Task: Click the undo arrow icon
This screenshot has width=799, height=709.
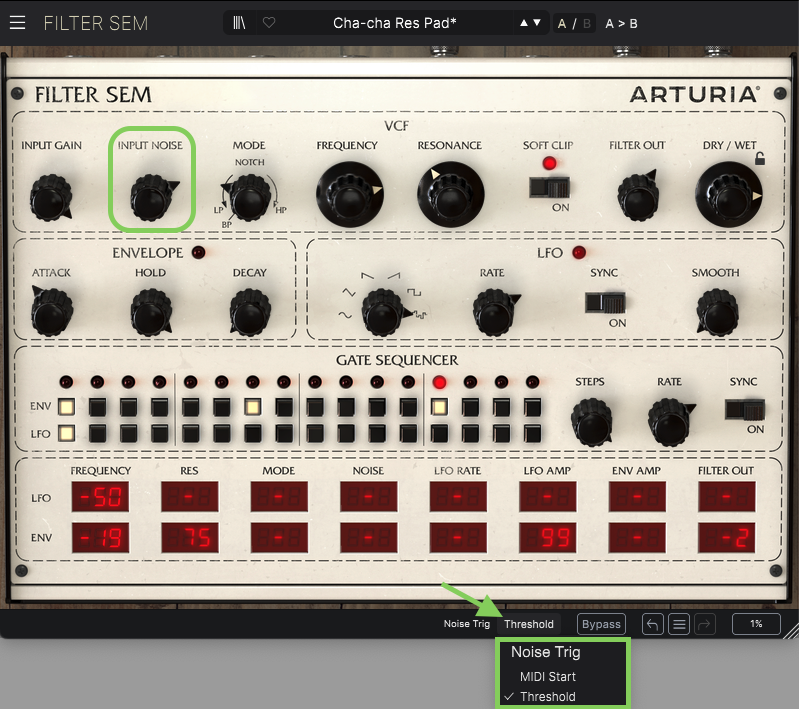Action: (652, 624)
